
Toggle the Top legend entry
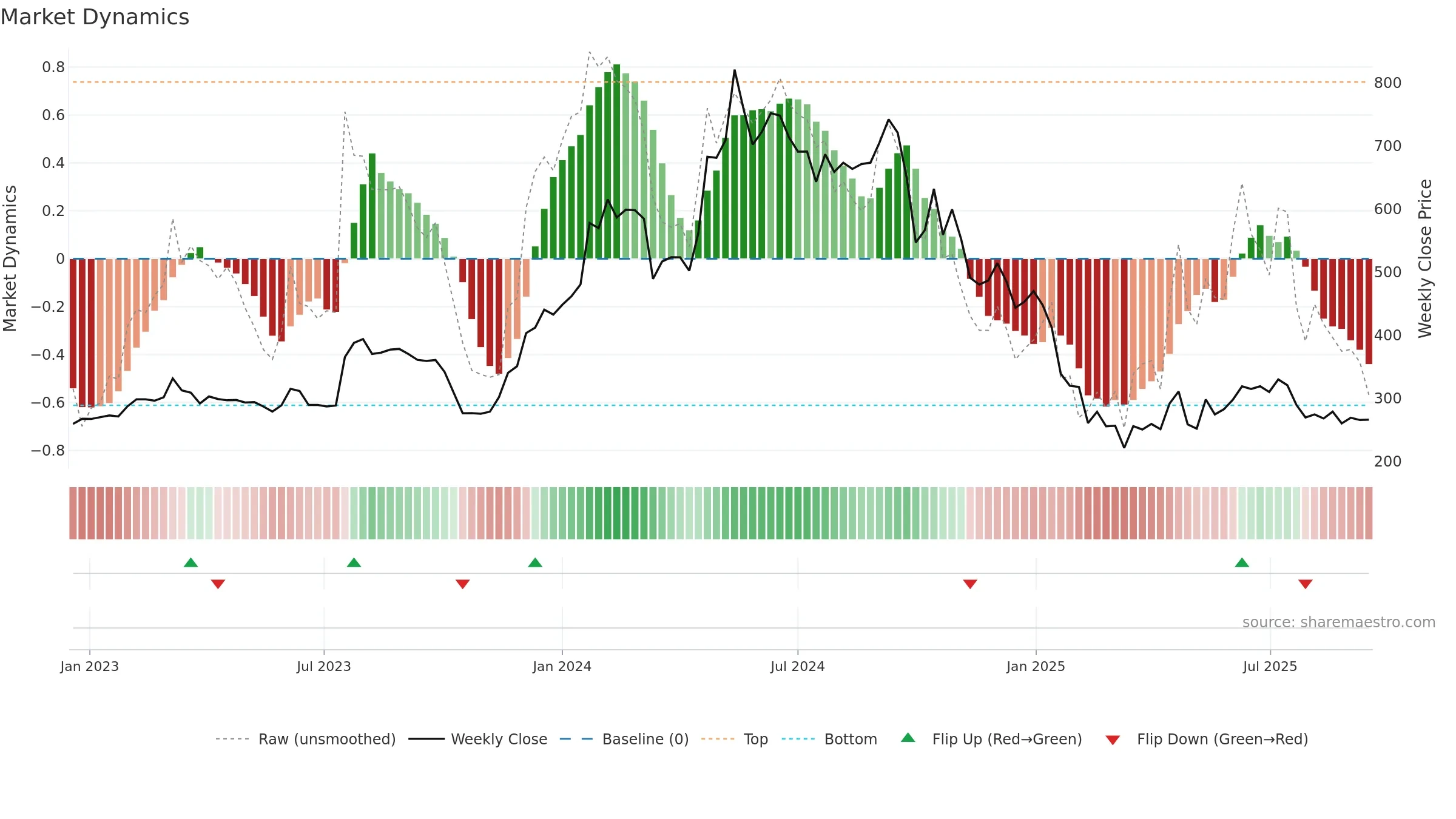click(734, 739)
